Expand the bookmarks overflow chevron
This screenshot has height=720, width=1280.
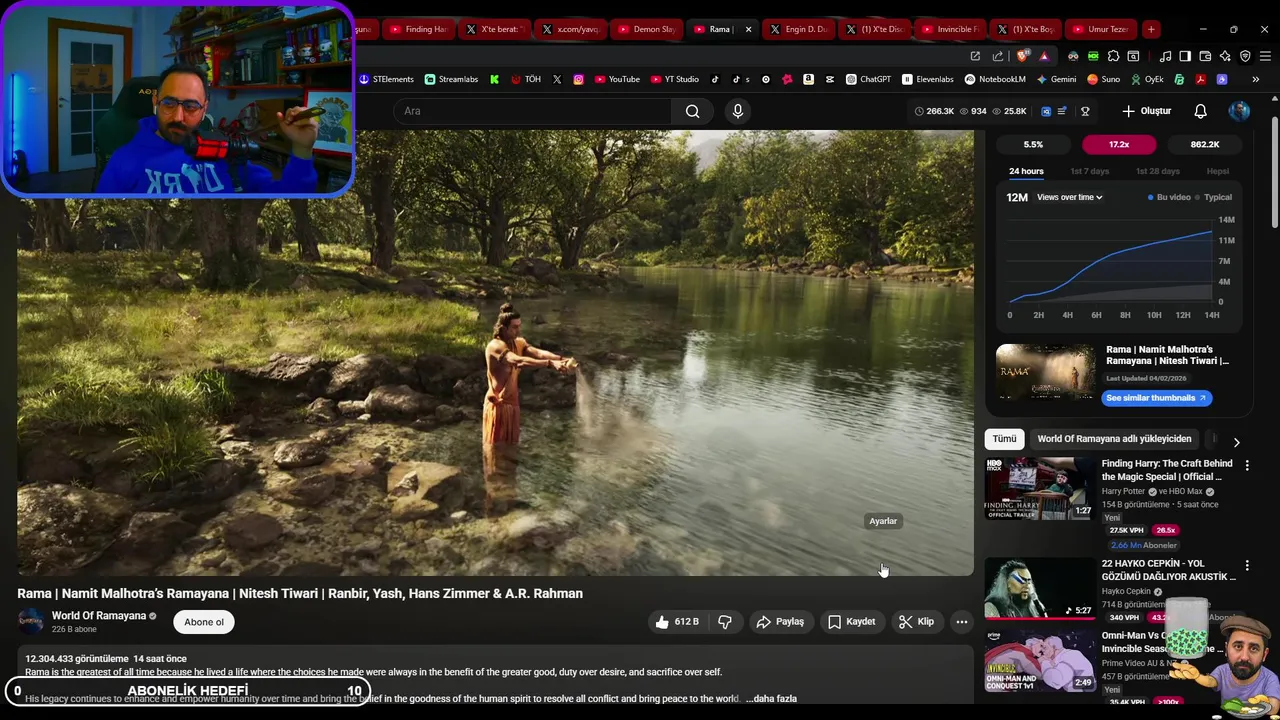click(x=1255, y=79)
